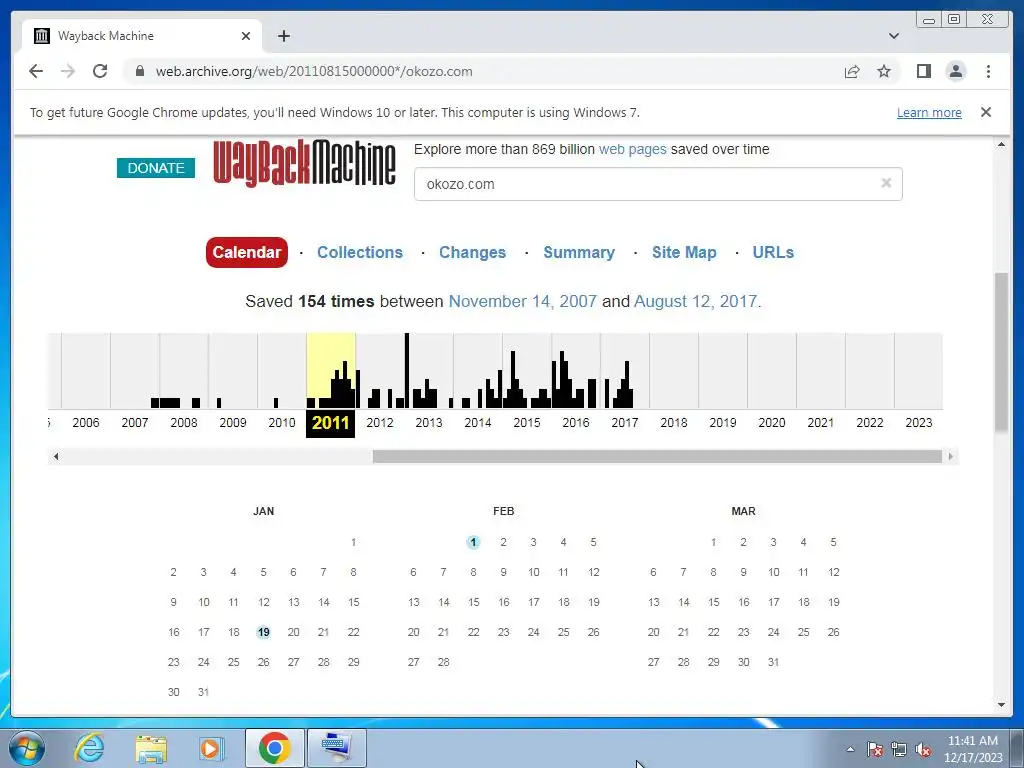Select year 2023 in the timeline
This screenshot has height=768, width=1024.
[918, 423]
